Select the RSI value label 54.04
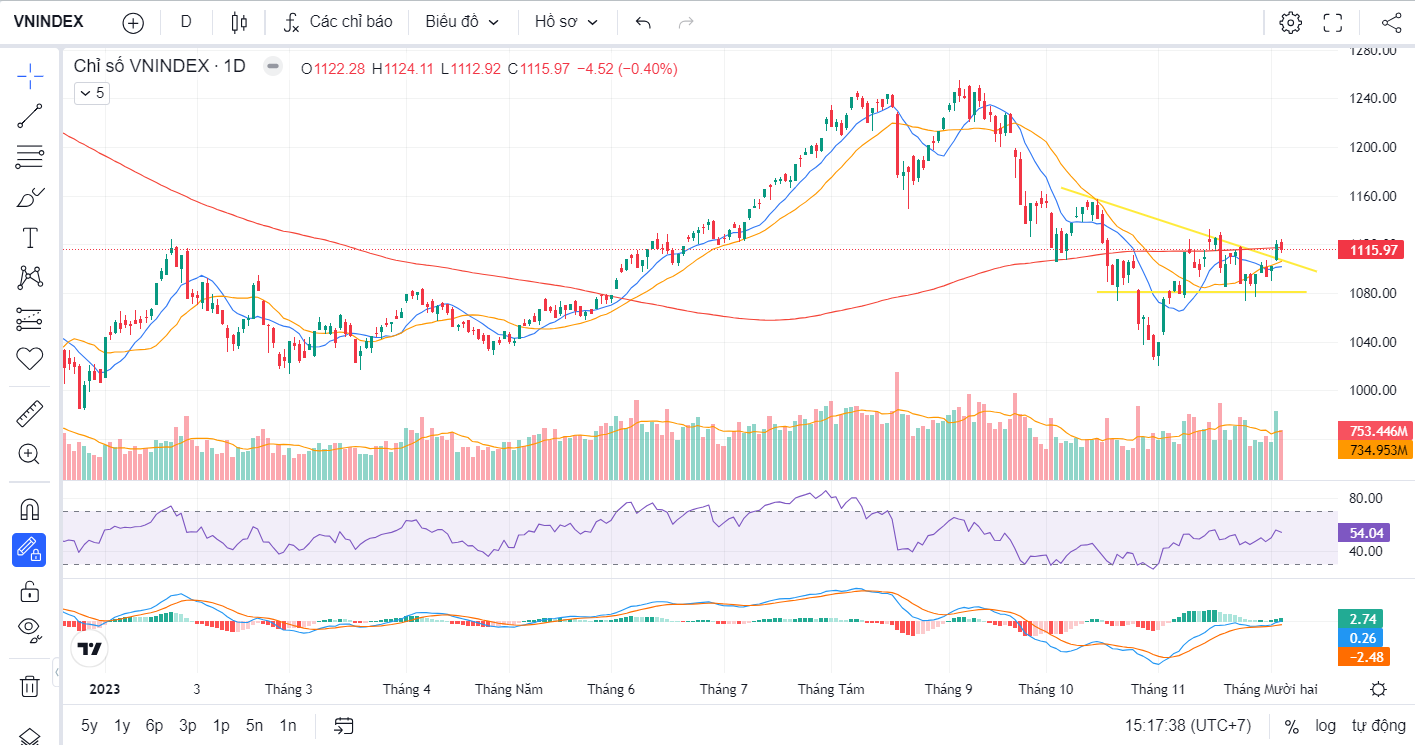This screenshot has height=745, width=1415. point(1364,533)
